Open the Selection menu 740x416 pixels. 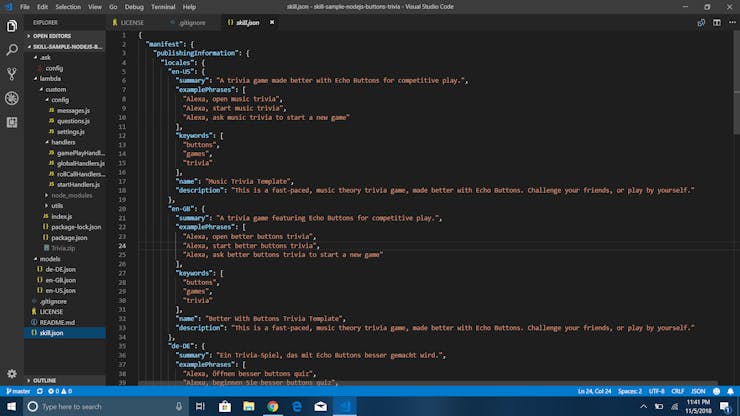click(x=68, y=7)
